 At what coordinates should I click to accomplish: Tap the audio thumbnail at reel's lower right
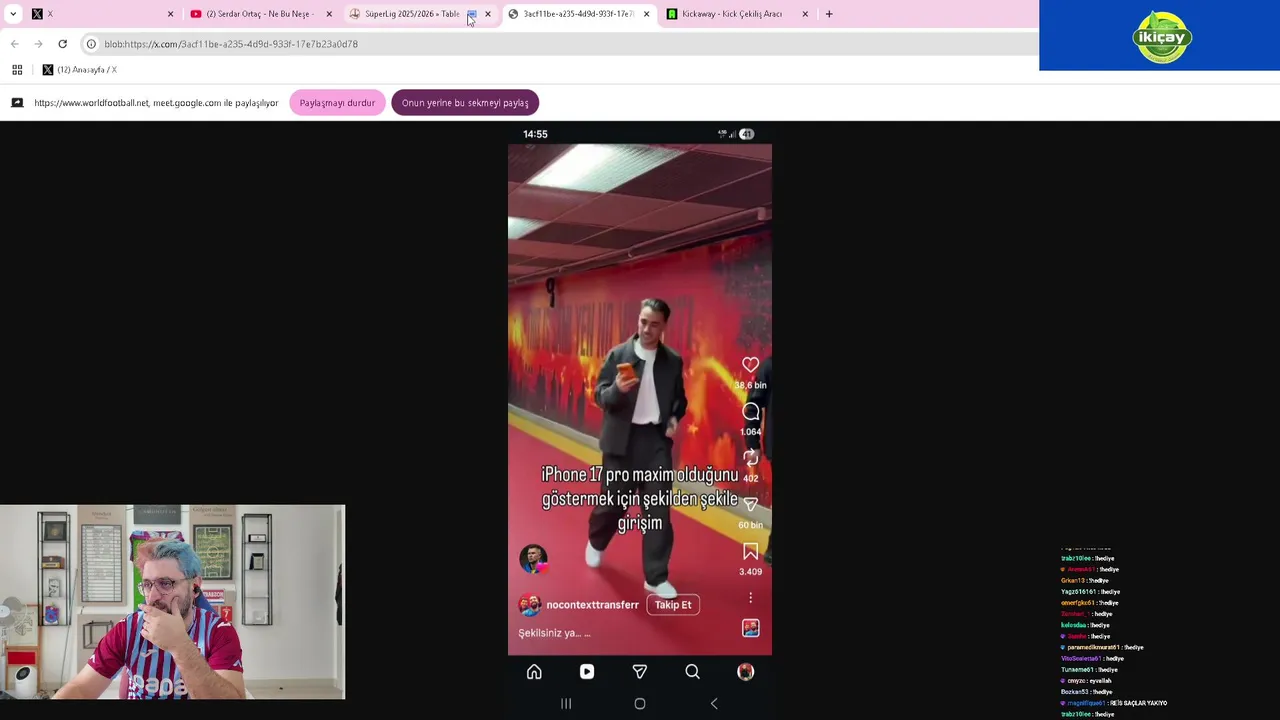click(x=750, y=628)
